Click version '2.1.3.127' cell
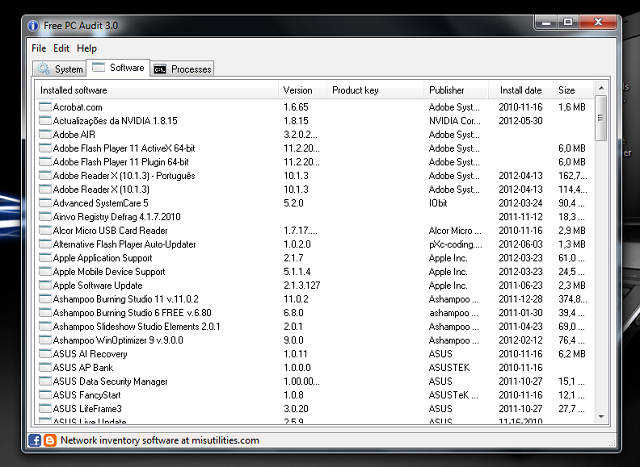Viewport: 640px width, 467px height. pos(302,285)
